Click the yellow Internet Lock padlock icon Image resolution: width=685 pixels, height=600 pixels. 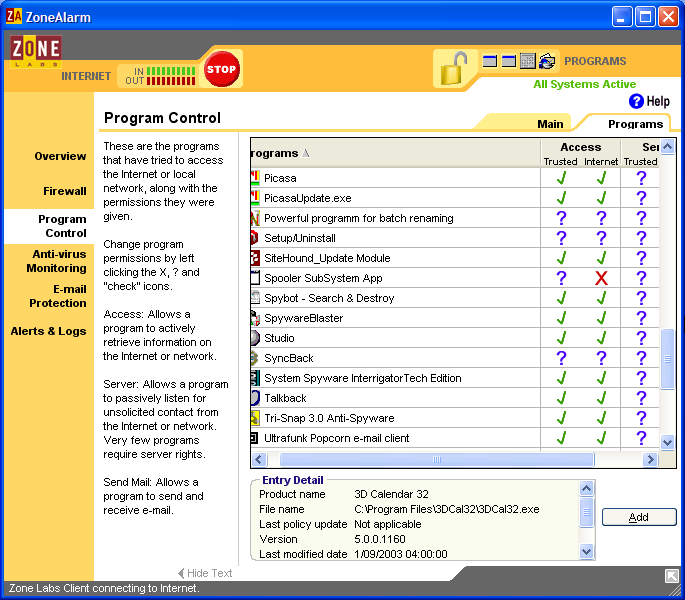pos(453,69)
